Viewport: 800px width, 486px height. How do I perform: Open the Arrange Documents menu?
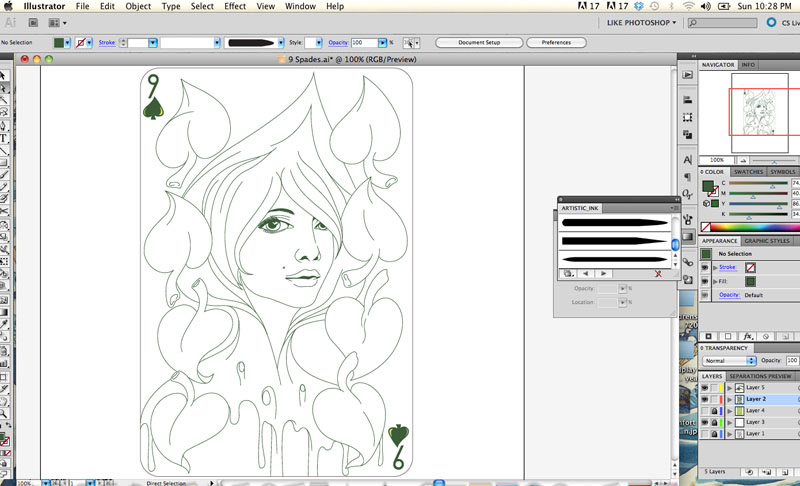tap(57, 23)
